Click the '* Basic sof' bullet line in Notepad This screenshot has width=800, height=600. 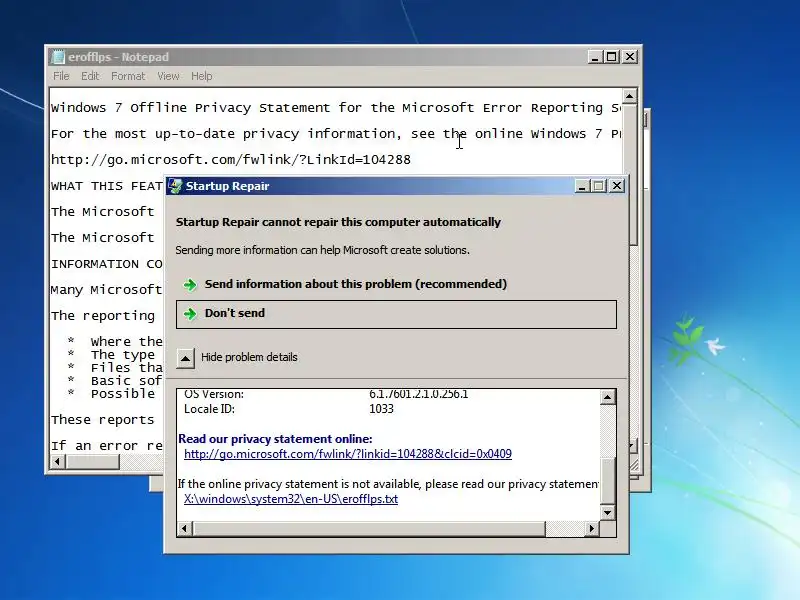[x=114, y=381]
